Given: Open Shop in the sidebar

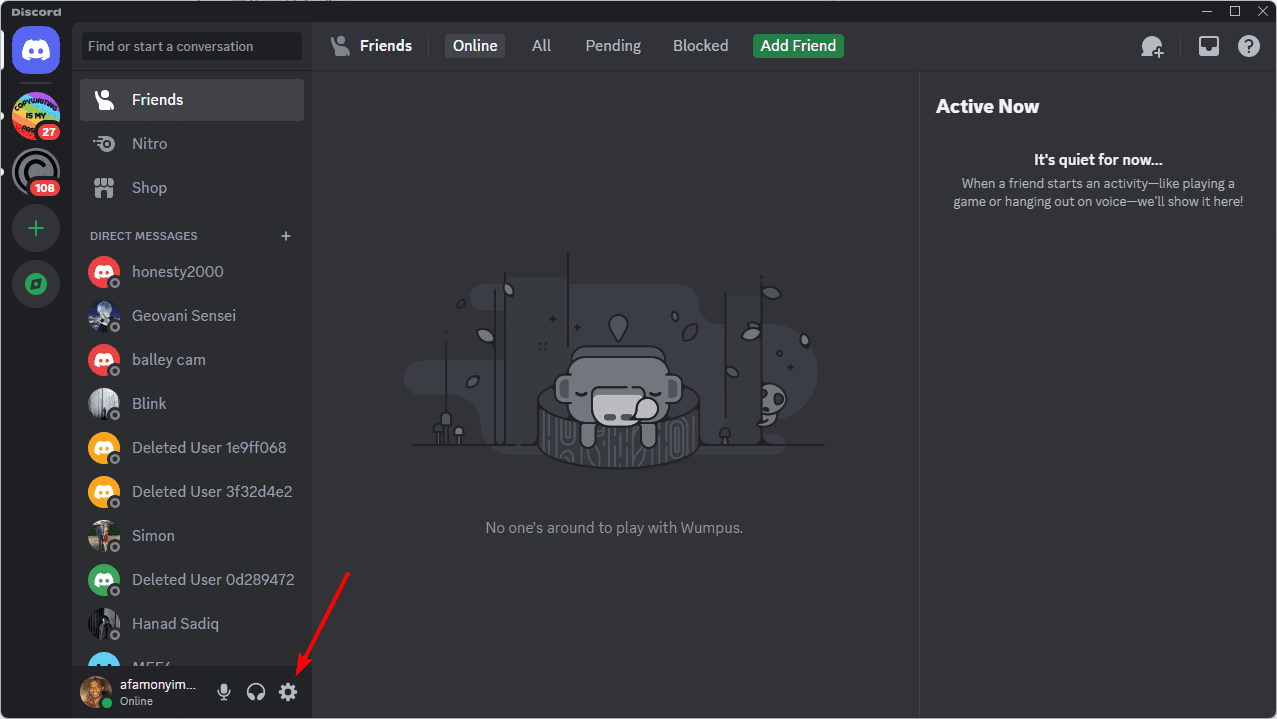Looking at the screenshot, I should (192, 188).
